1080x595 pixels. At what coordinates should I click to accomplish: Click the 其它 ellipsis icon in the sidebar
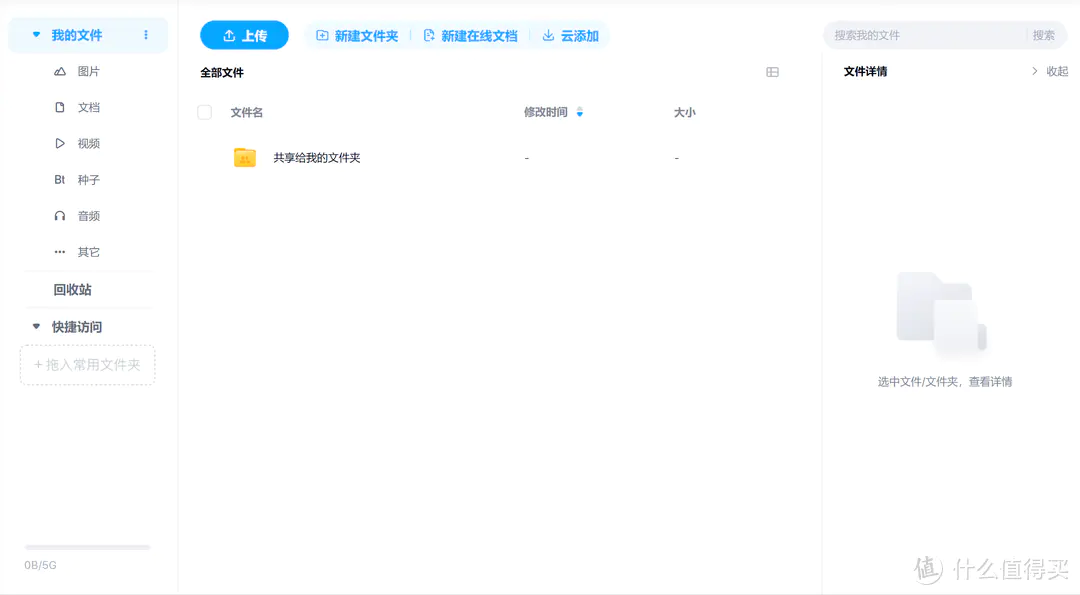click(x=62, y=251)
